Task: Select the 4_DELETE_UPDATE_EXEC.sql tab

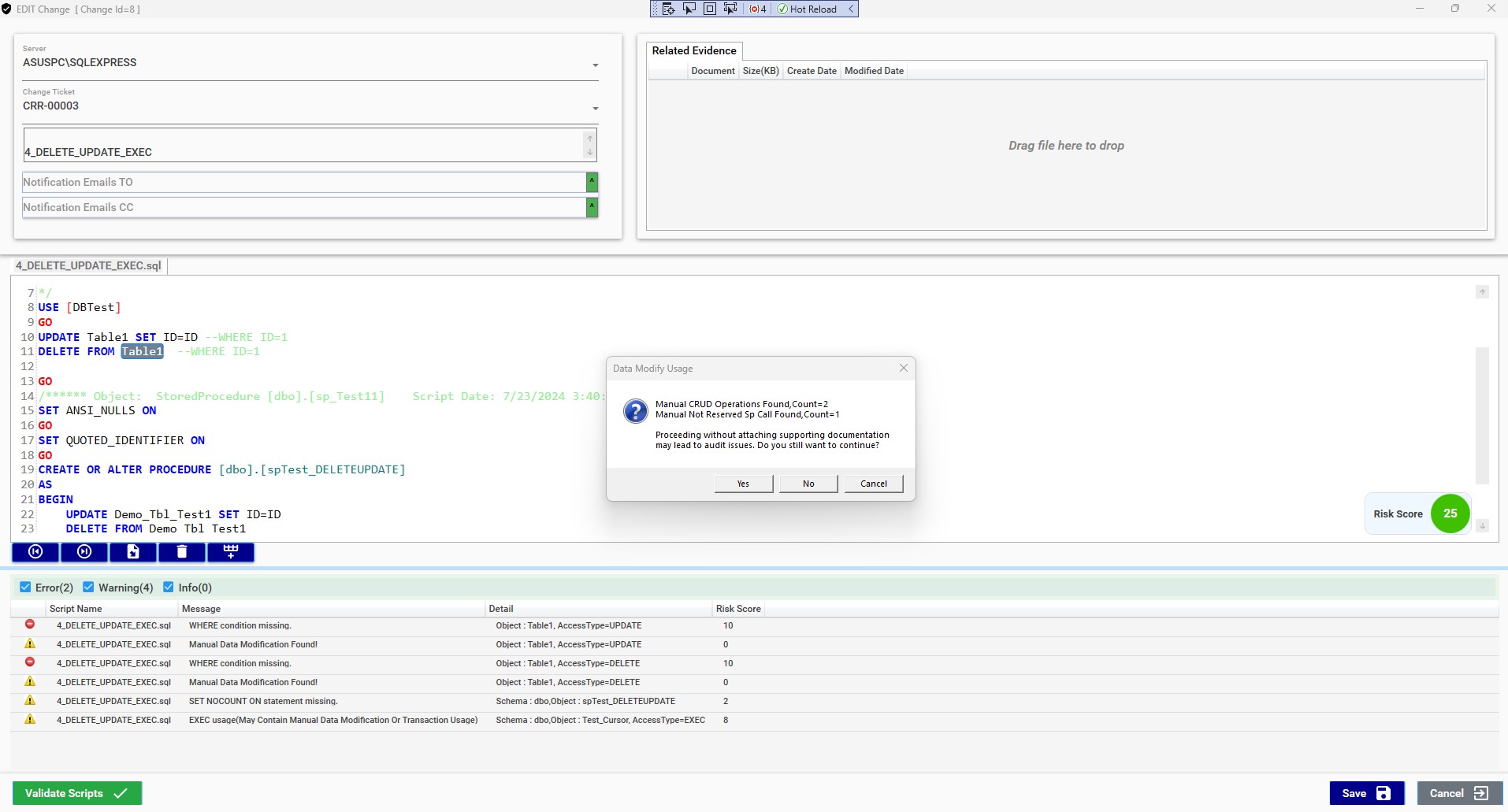Action: (88, 266)
